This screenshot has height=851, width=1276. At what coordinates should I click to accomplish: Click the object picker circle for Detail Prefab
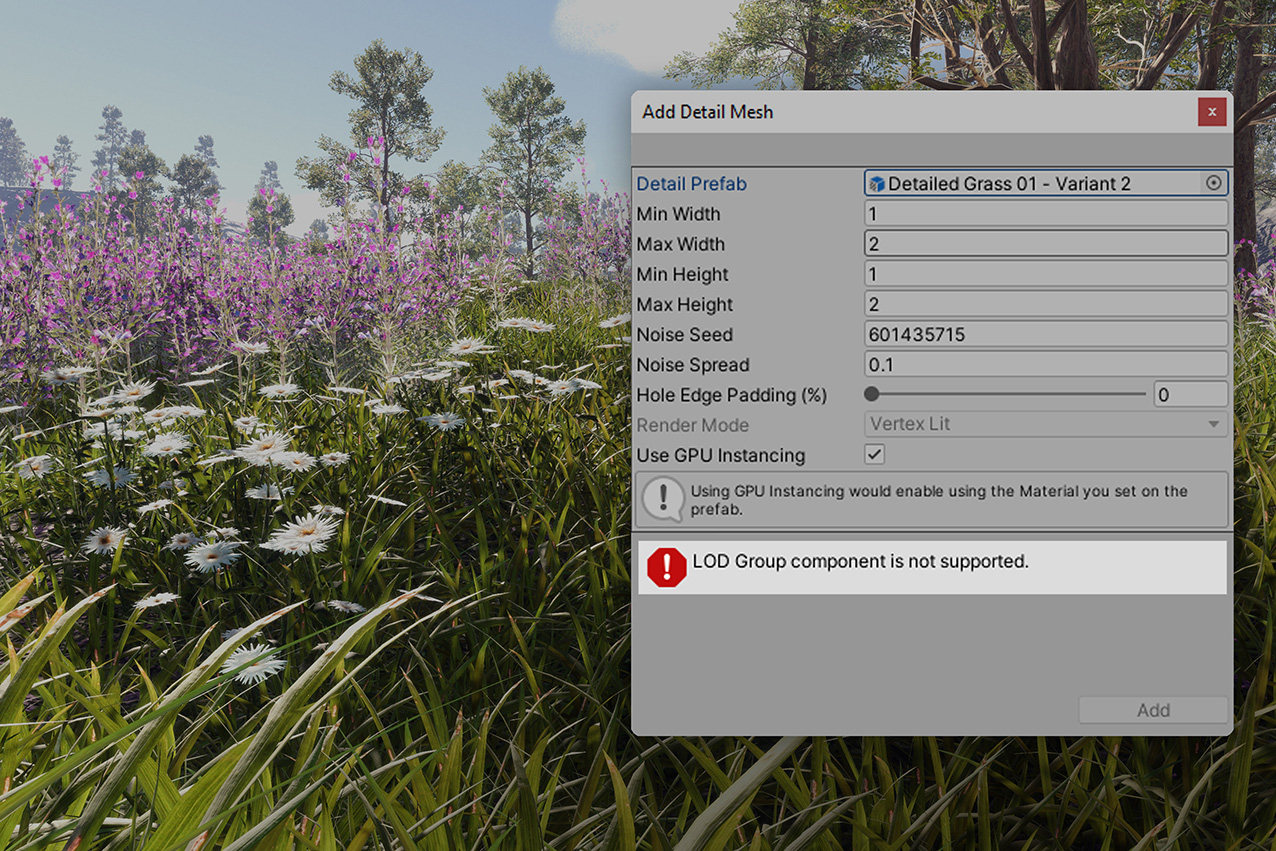[x=1213, y=183]
